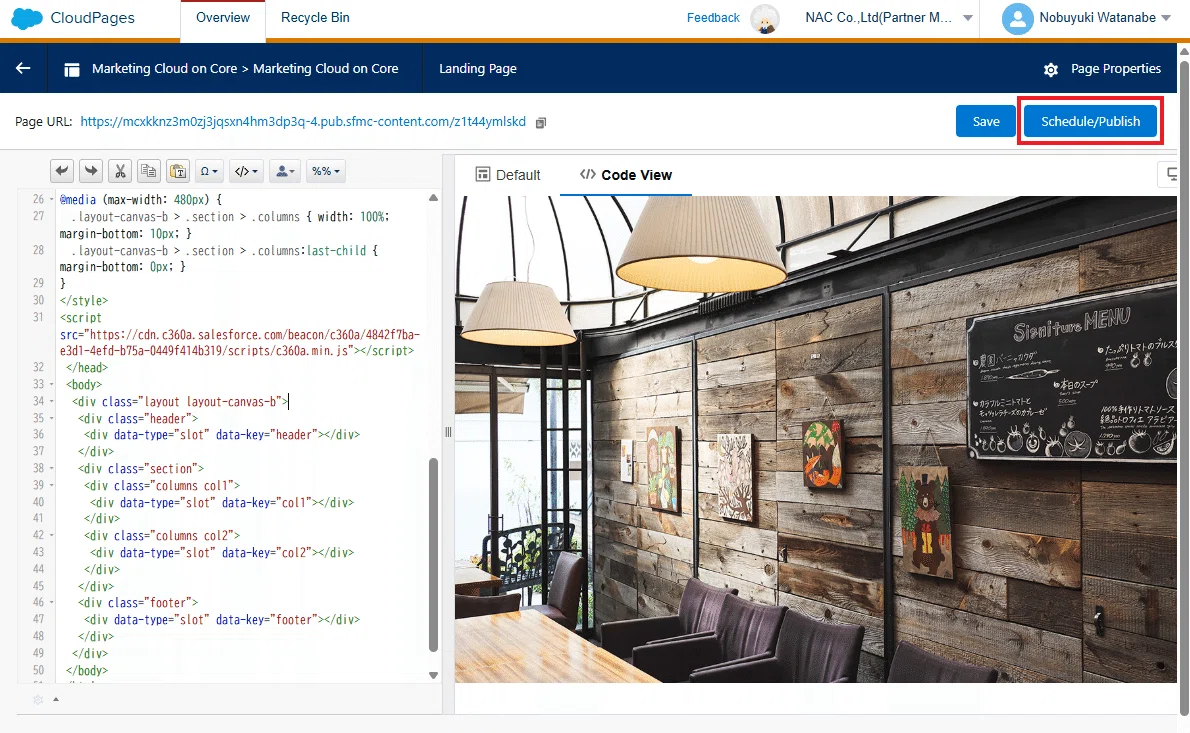1190x733 pixels.
Task: Click the div data-key="header" slot line
Action: click(222, 435)
